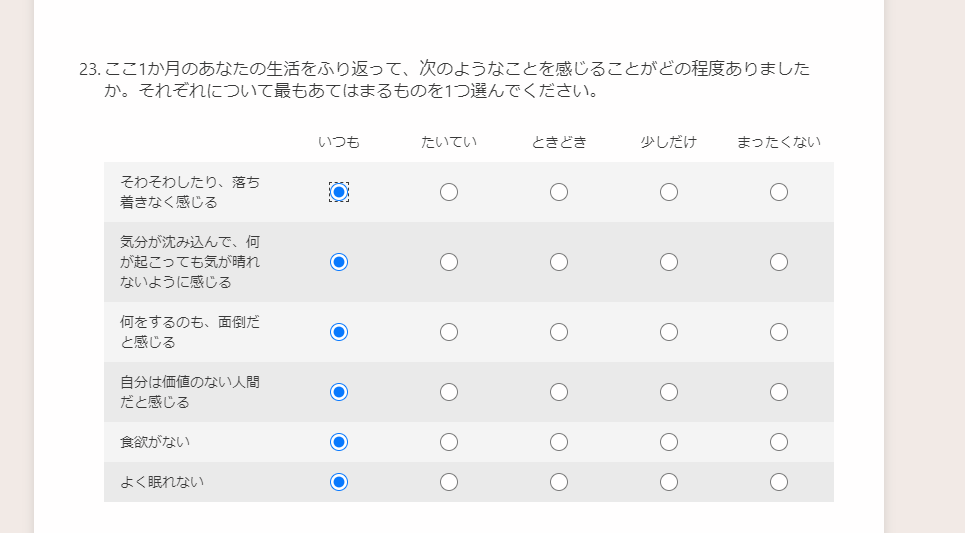Choose 少しだけ for 自分は価値のない人間だと感じる

pyautogui.click(x=669, y=392)
